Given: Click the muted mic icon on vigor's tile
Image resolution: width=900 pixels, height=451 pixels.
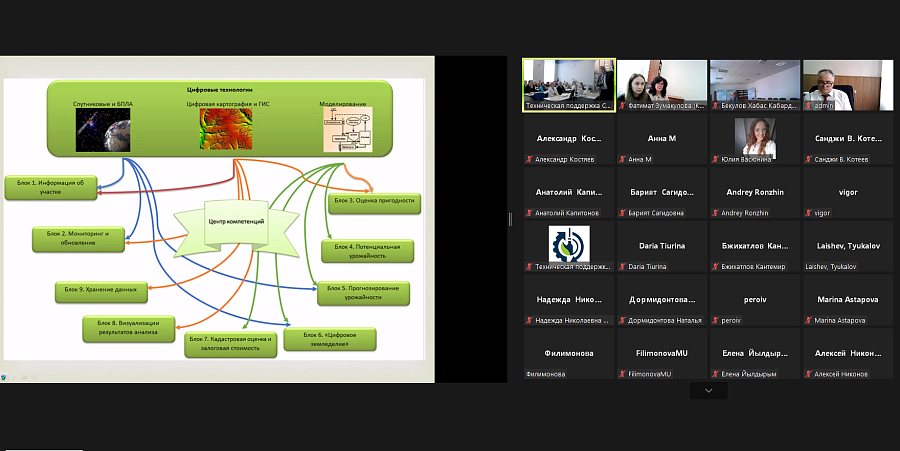Looking at the screenshot, I should click(x=808, y=213).
